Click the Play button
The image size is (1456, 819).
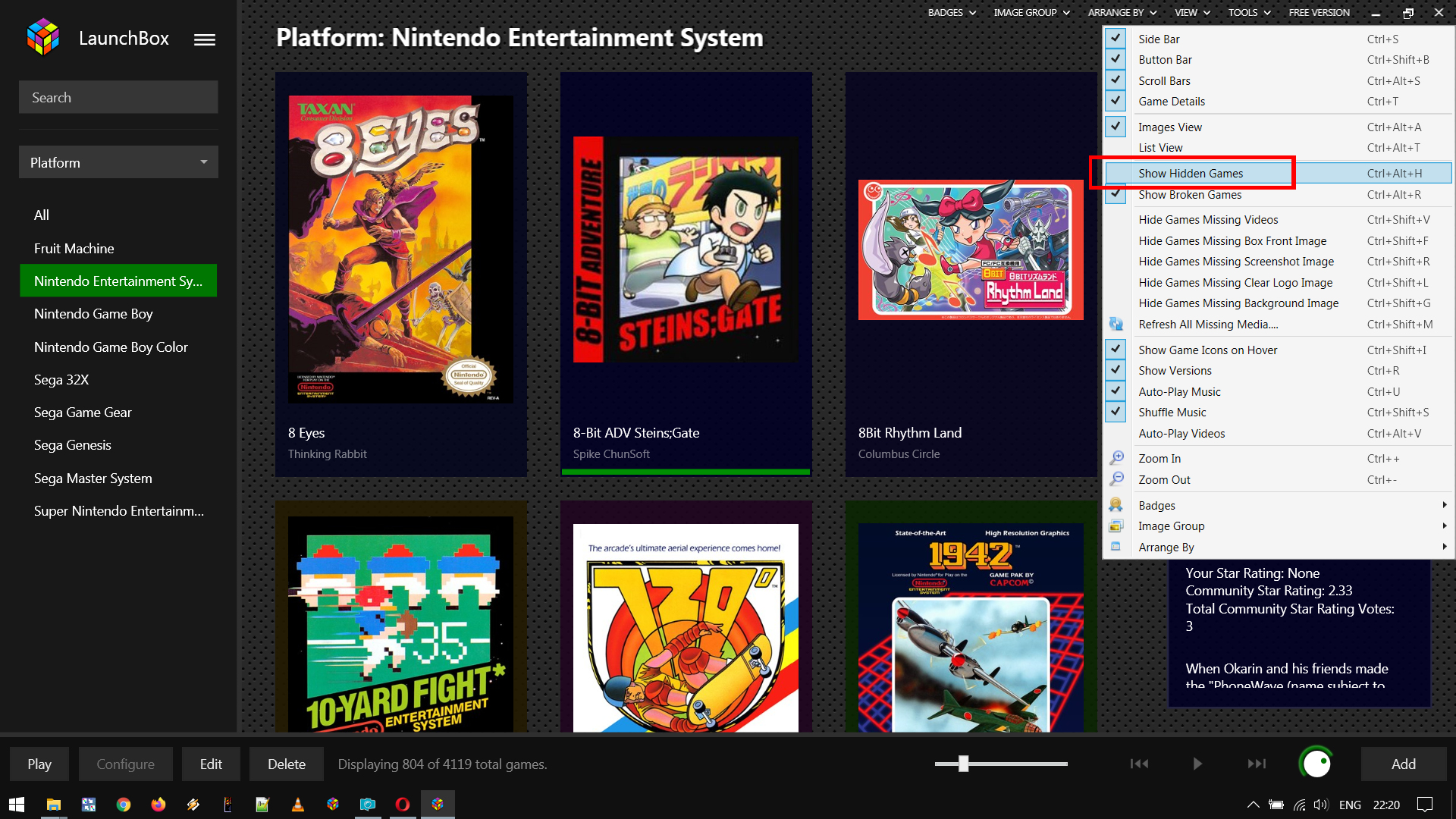[39, 764]
